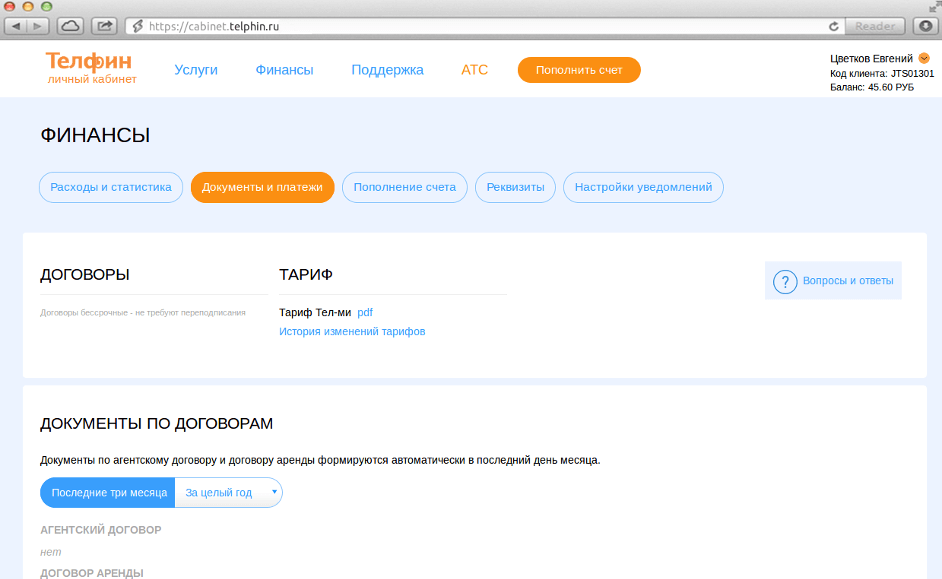Expand the year selector arrow on За целый год
The height and width of the screenshot is (579, 942).
pyautogui.click(x=272, y=492)
